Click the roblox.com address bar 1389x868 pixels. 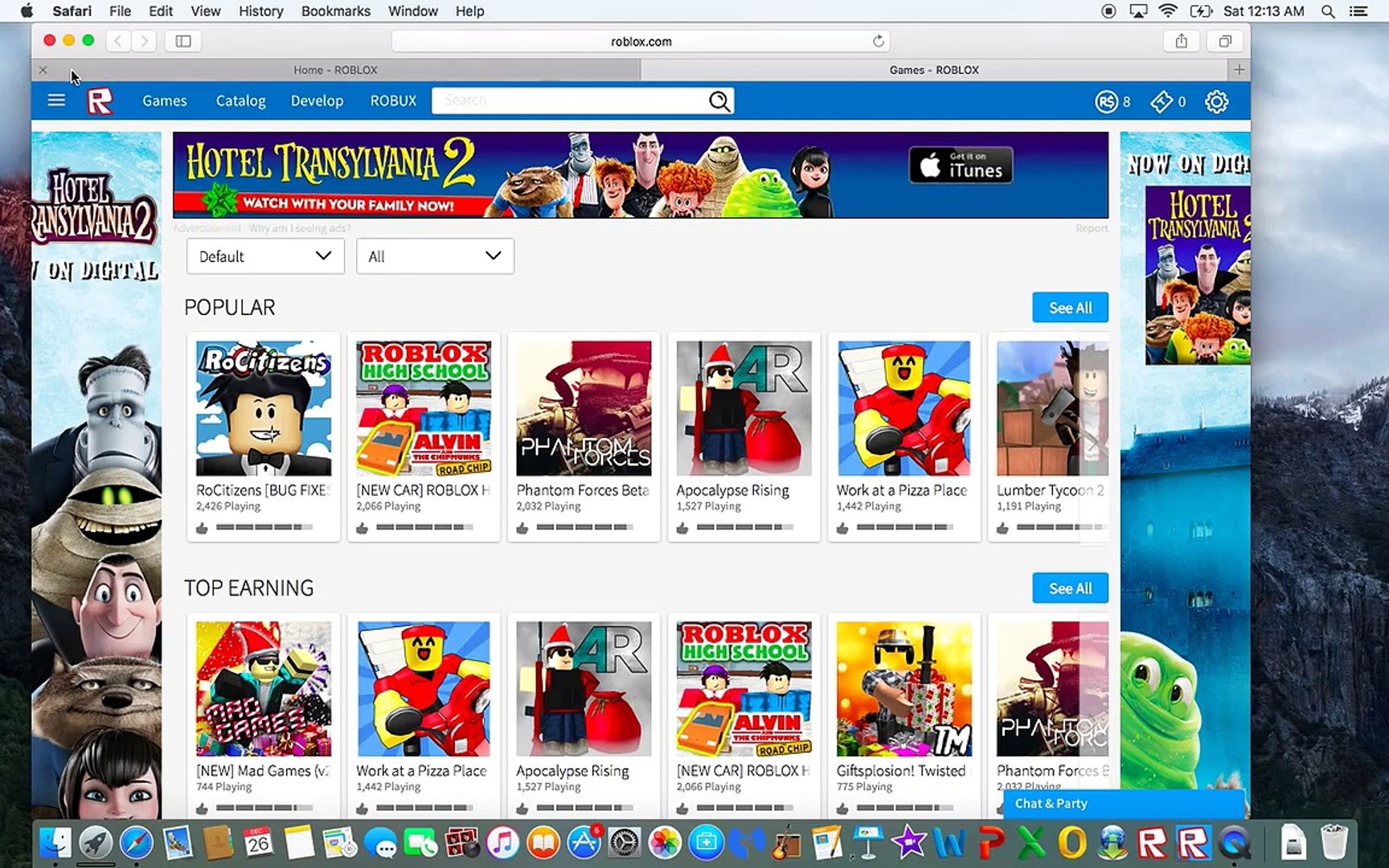point(641,41)
